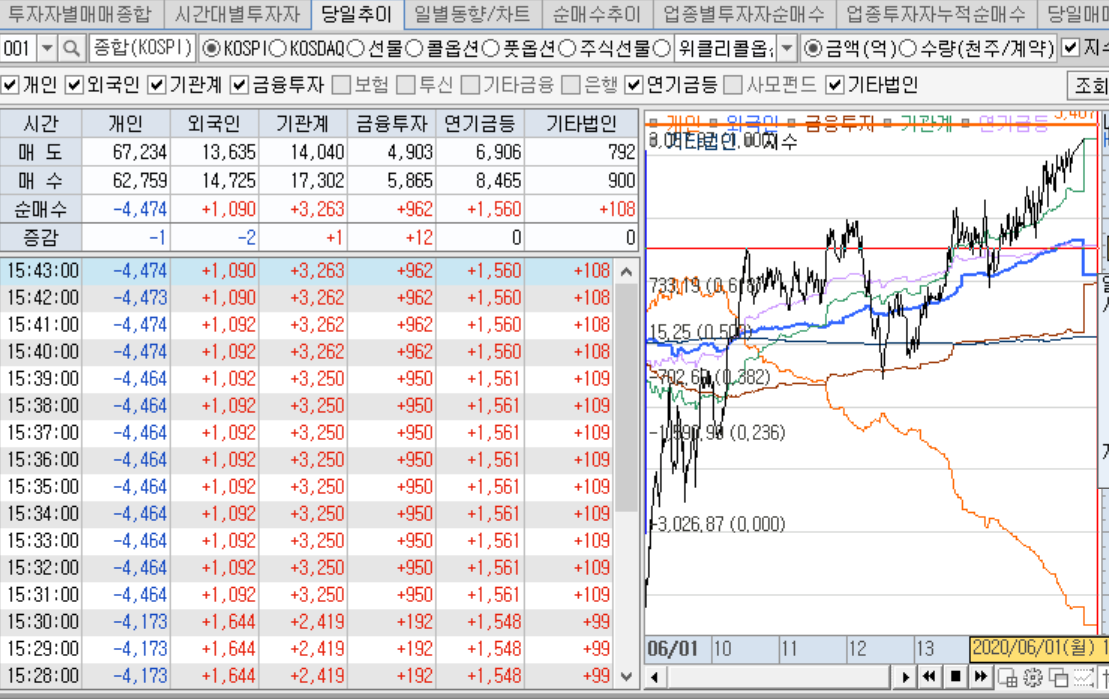Enable the 투신 checkbox
Viewport: 1109px width, 699px height.
406,86
